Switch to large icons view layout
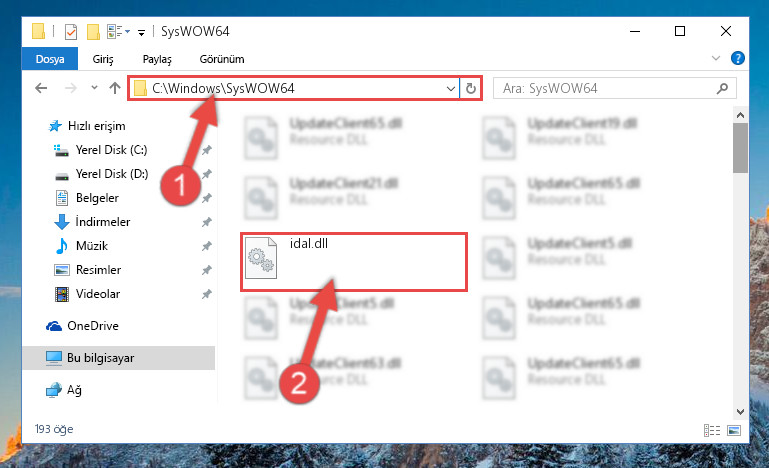Screen dimensions: 769x468 [x=734, y=430]
